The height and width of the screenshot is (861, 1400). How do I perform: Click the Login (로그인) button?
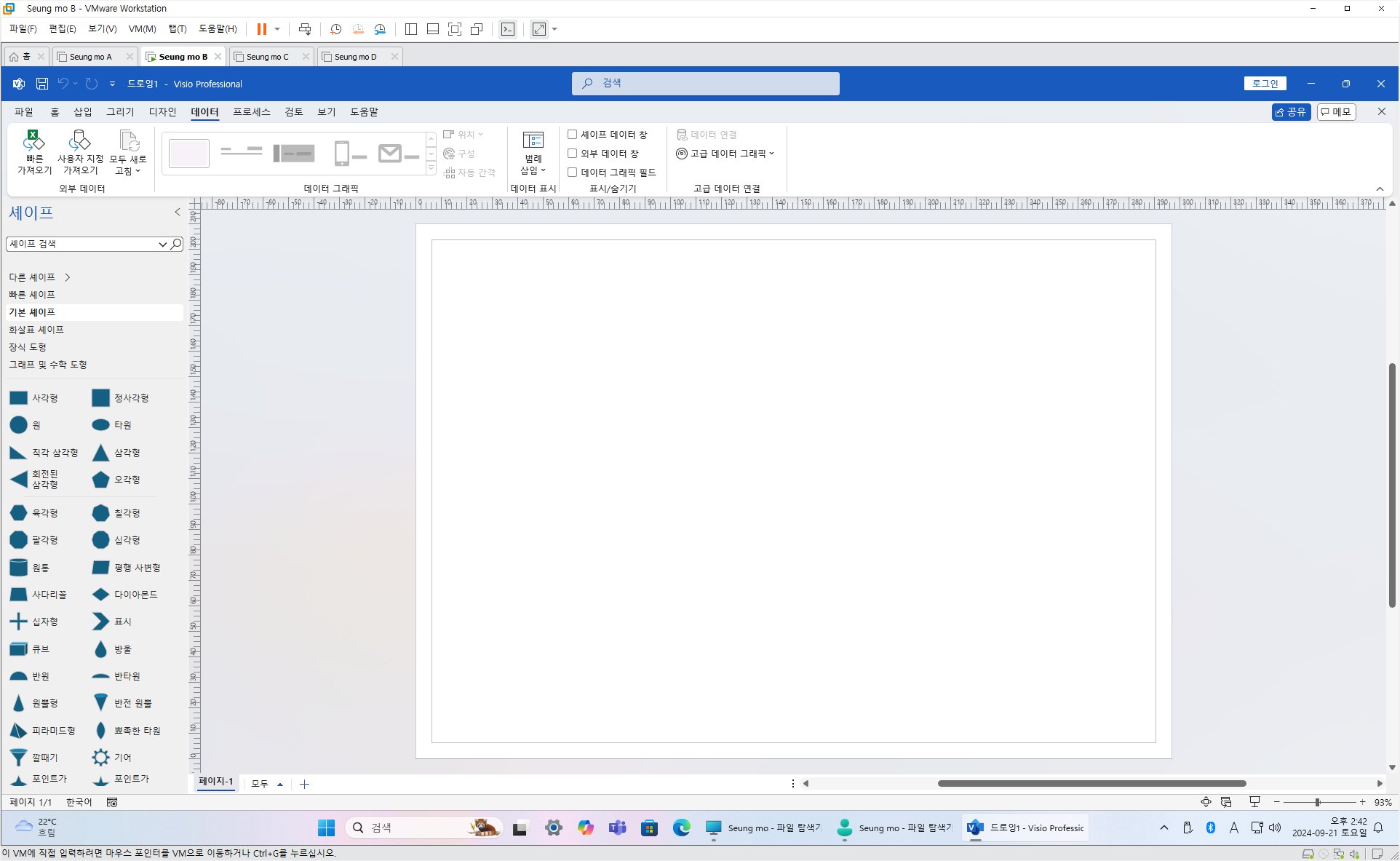tap(1265, 84)
